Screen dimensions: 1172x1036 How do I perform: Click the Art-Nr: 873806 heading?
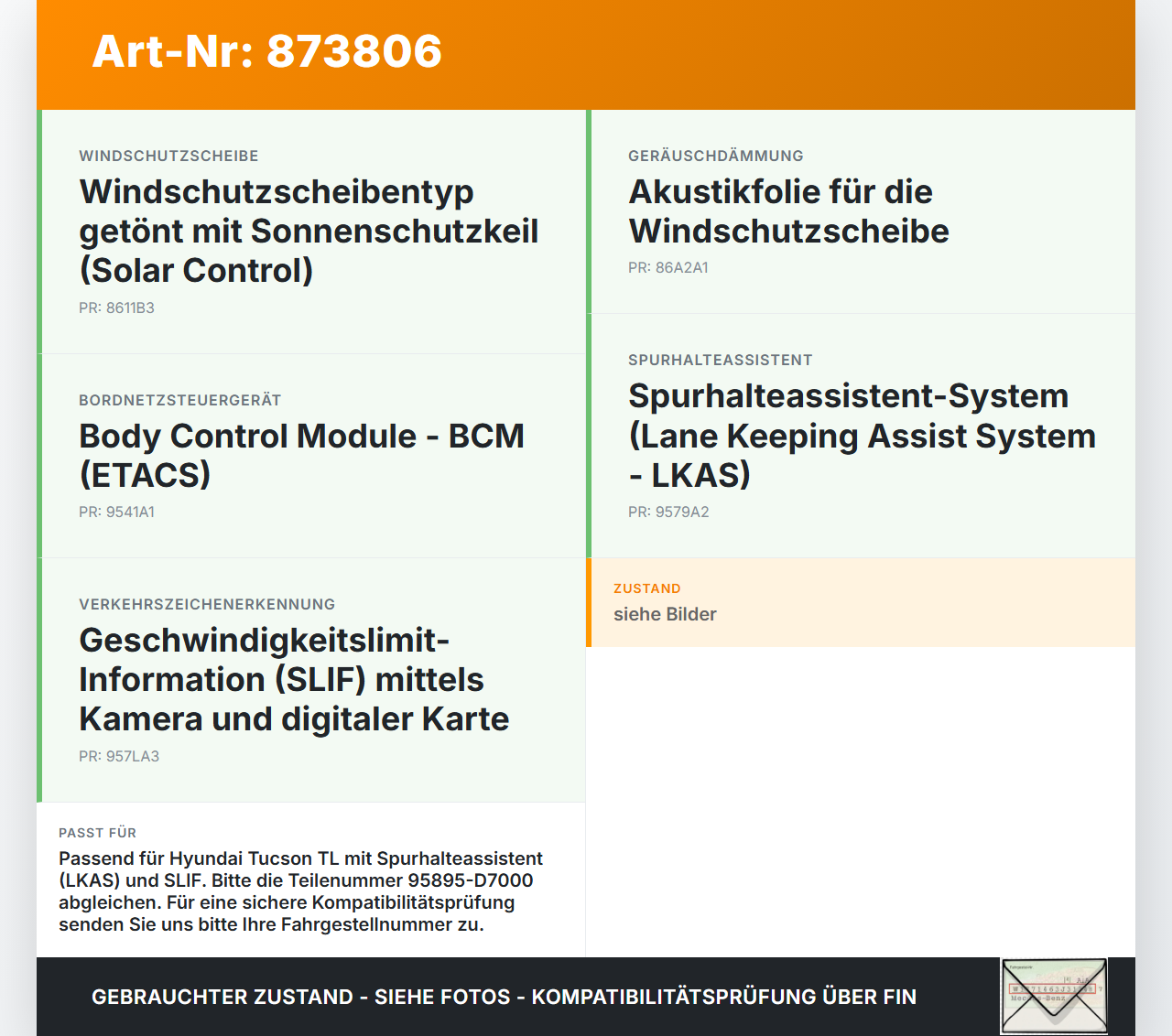point(266,51)
